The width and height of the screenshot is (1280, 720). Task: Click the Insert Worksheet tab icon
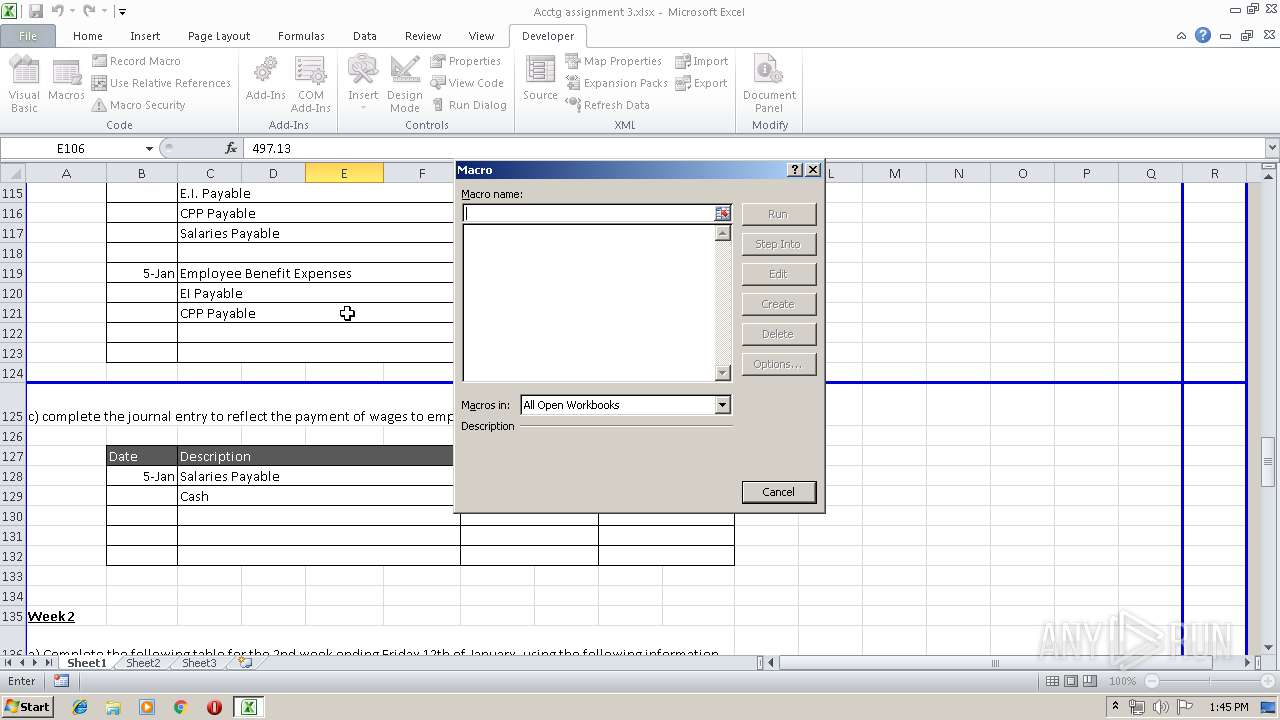pyautogui.click(x=245, y=663)
